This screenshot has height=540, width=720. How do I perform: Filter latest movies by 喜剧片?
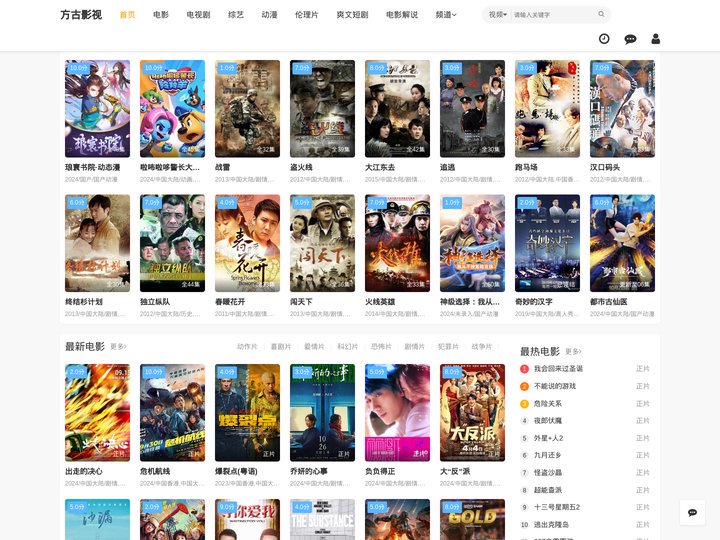coord(281,347)
